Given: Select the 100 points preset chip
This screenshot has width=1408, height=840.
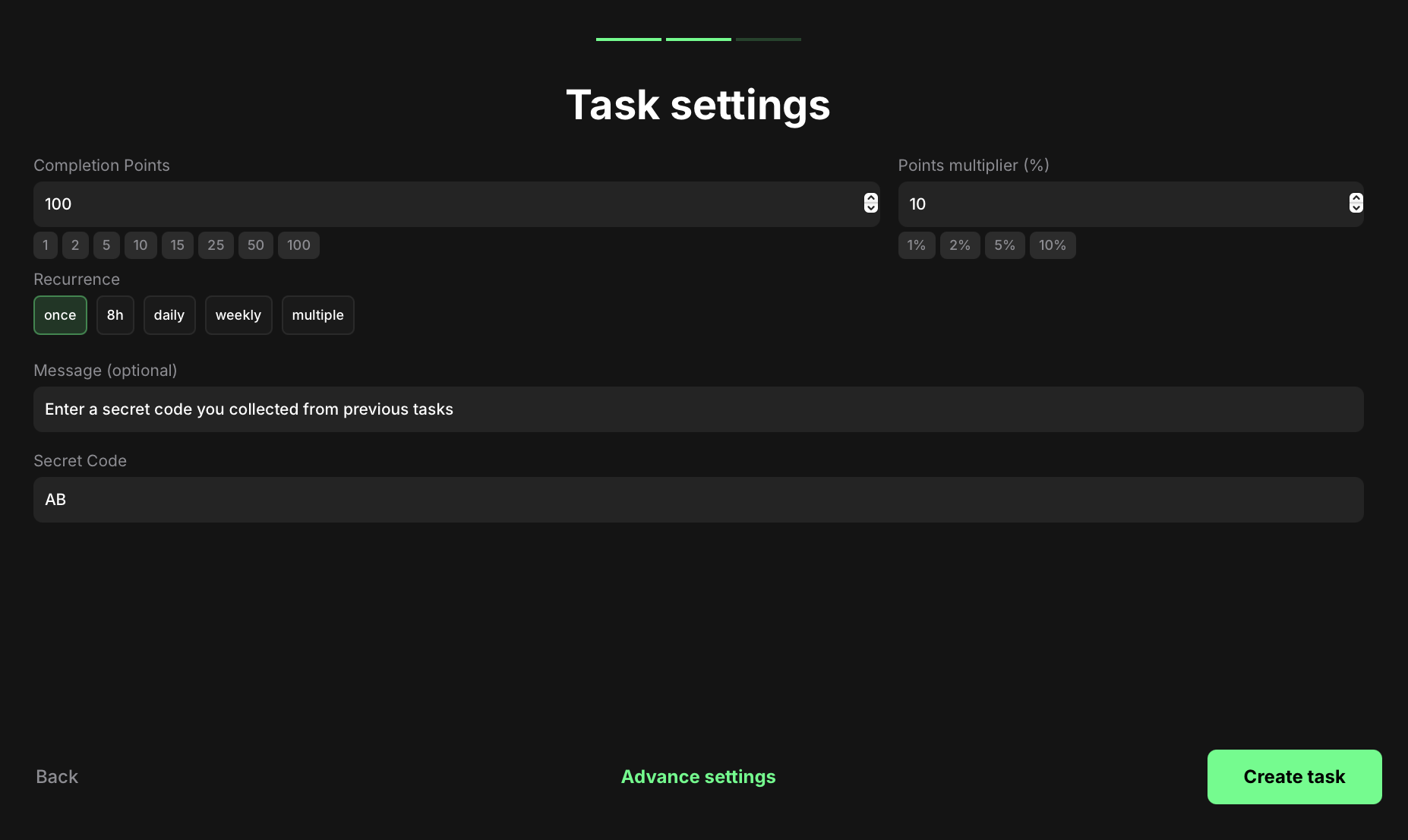Looking at the screenshot, I should pos(298,245).
